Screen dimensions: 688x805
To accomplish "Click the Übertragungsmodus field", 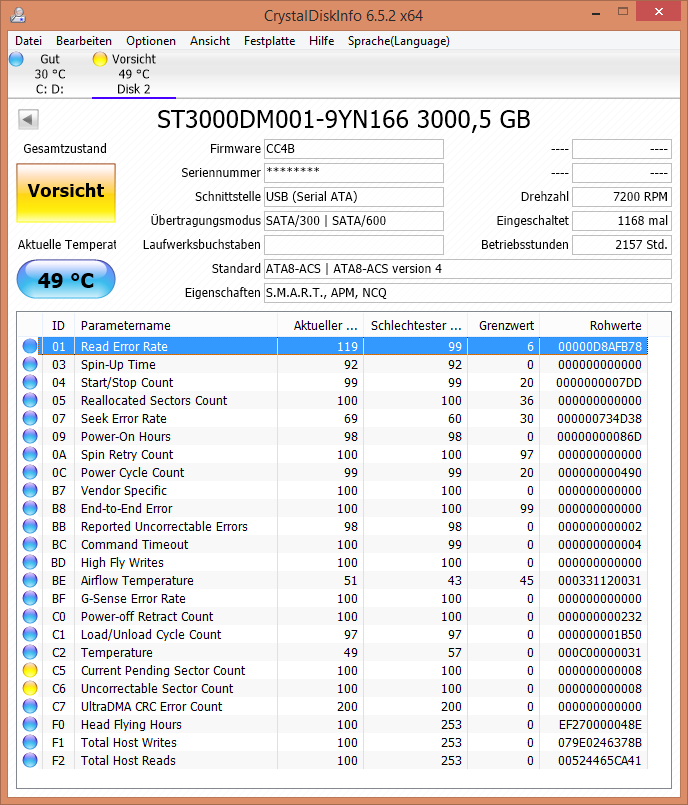I will [354, 221].
